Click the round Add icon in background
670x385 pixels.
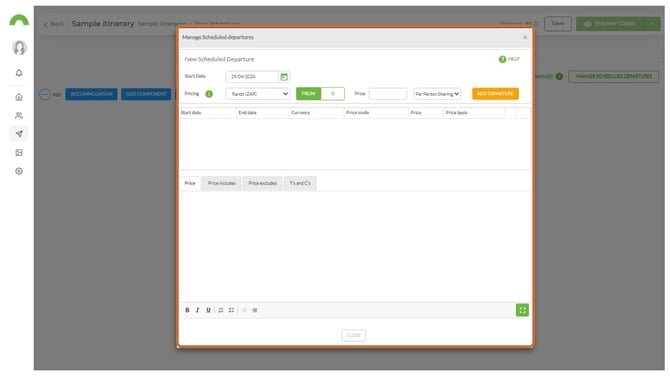coord(45,94)
